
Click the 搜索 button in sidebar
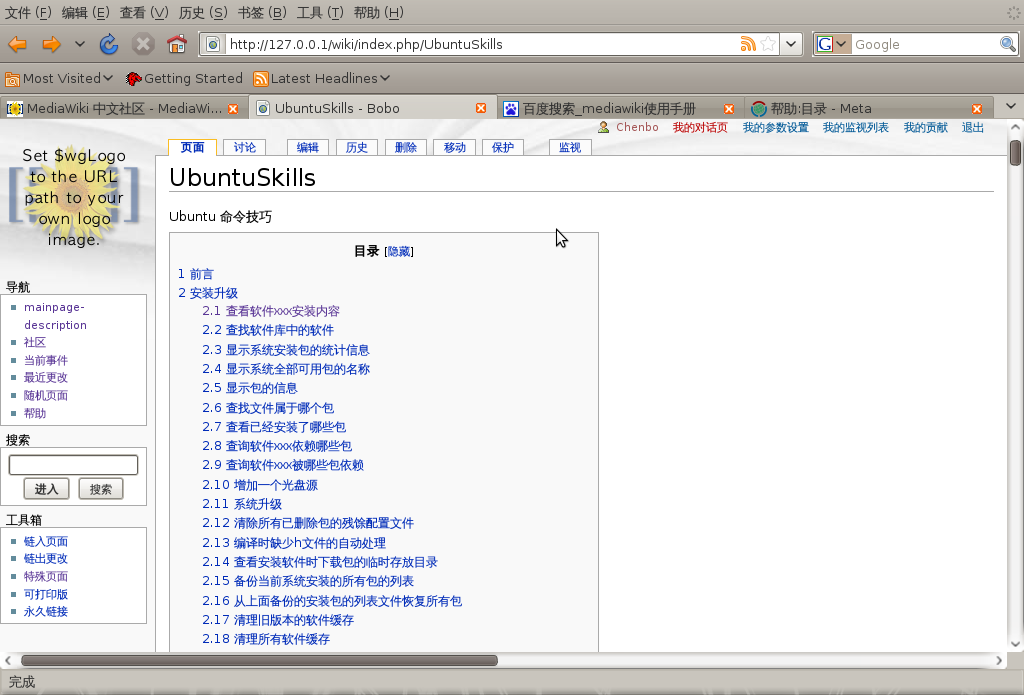pos(101,489)
